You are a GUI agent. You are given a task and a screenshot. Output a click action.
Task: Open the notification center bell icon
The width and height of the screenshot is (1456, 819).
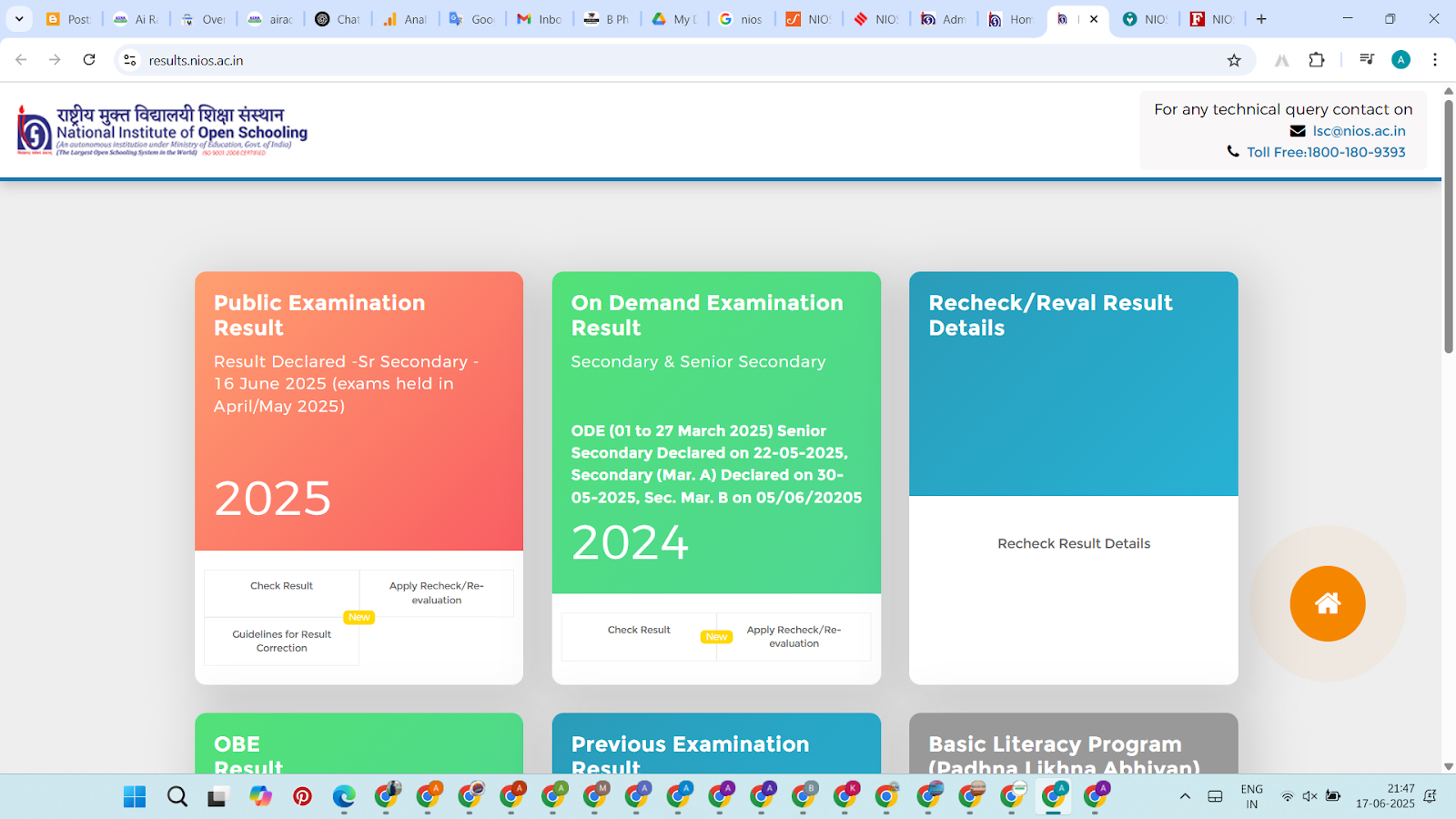1430,797
